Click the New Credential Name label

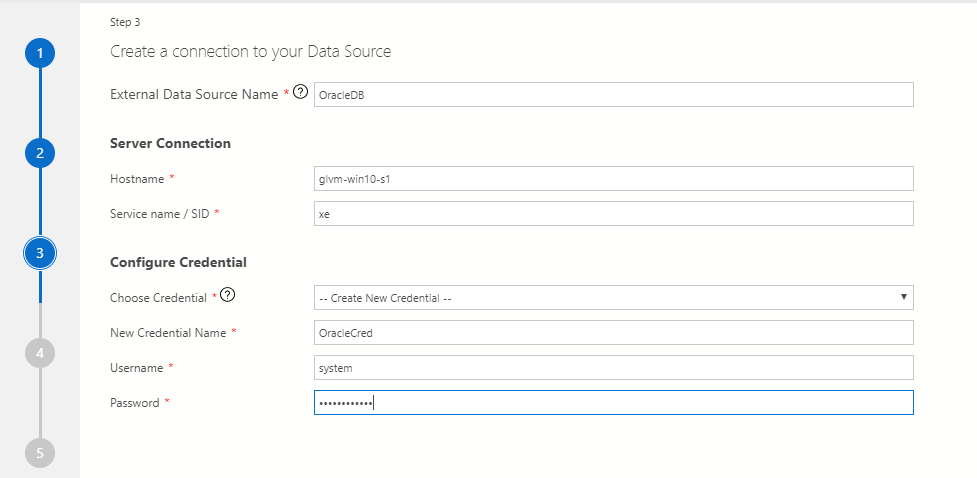click(x=168, y=333)
